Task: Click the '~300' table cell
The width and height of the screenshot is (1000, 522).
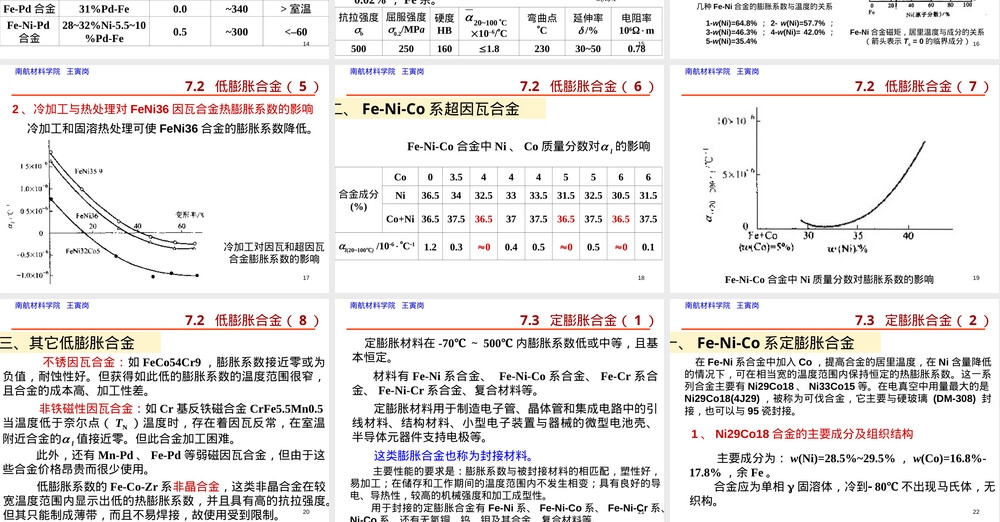Action: [x=237, y=32]
